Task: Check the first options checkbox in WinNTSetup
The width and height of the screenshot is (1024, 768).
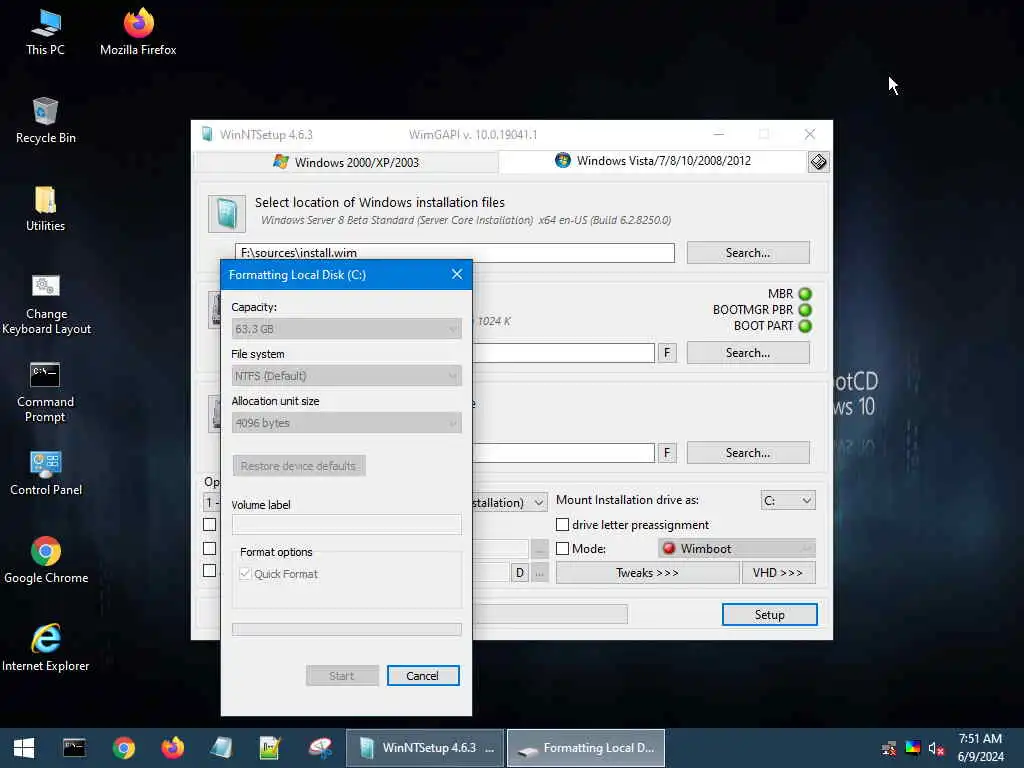Action: (x=210, y=524)
